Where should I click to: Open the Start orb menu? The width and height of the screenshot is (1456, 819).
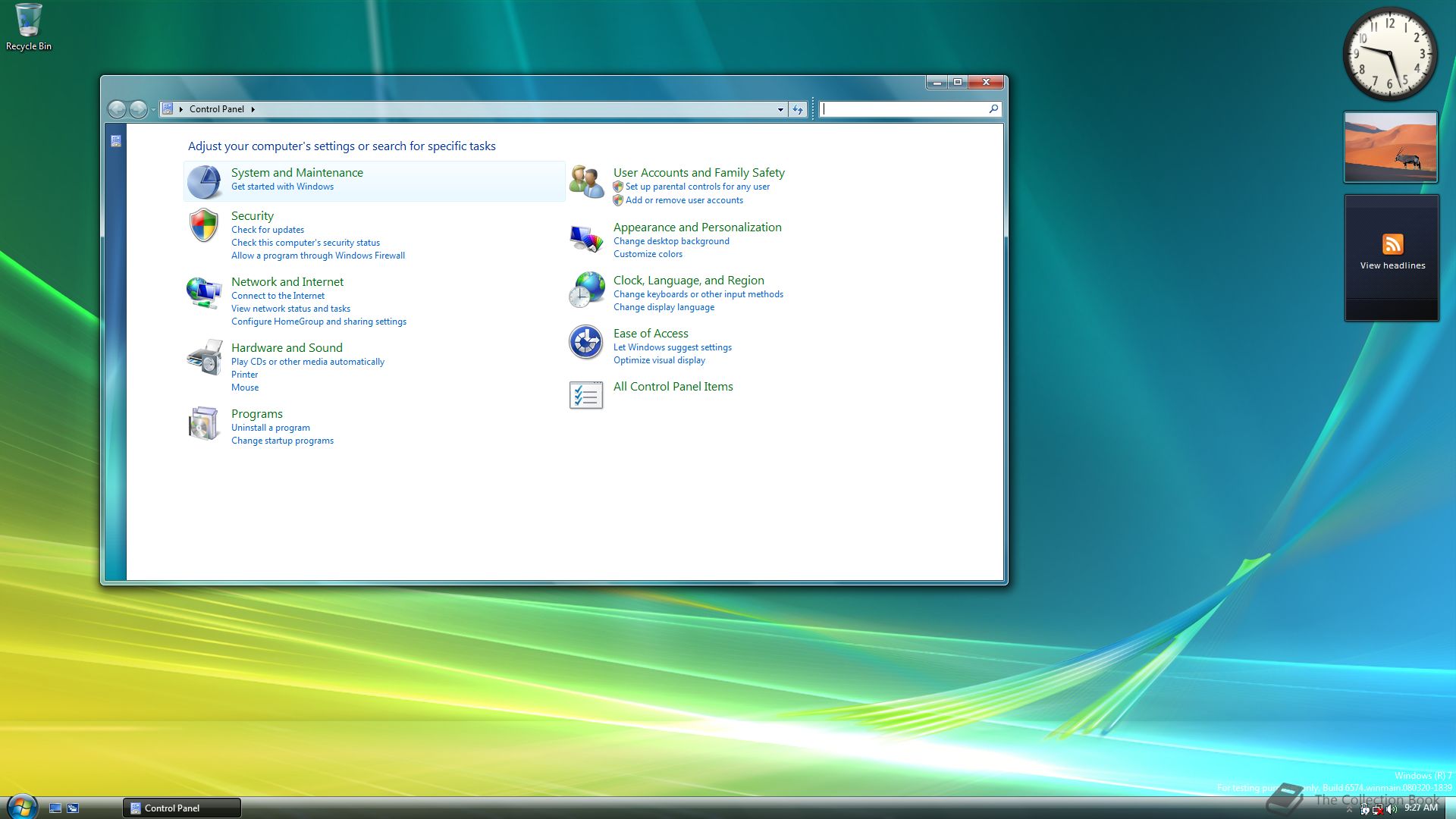pyautogui.click(x=21, y=808)
